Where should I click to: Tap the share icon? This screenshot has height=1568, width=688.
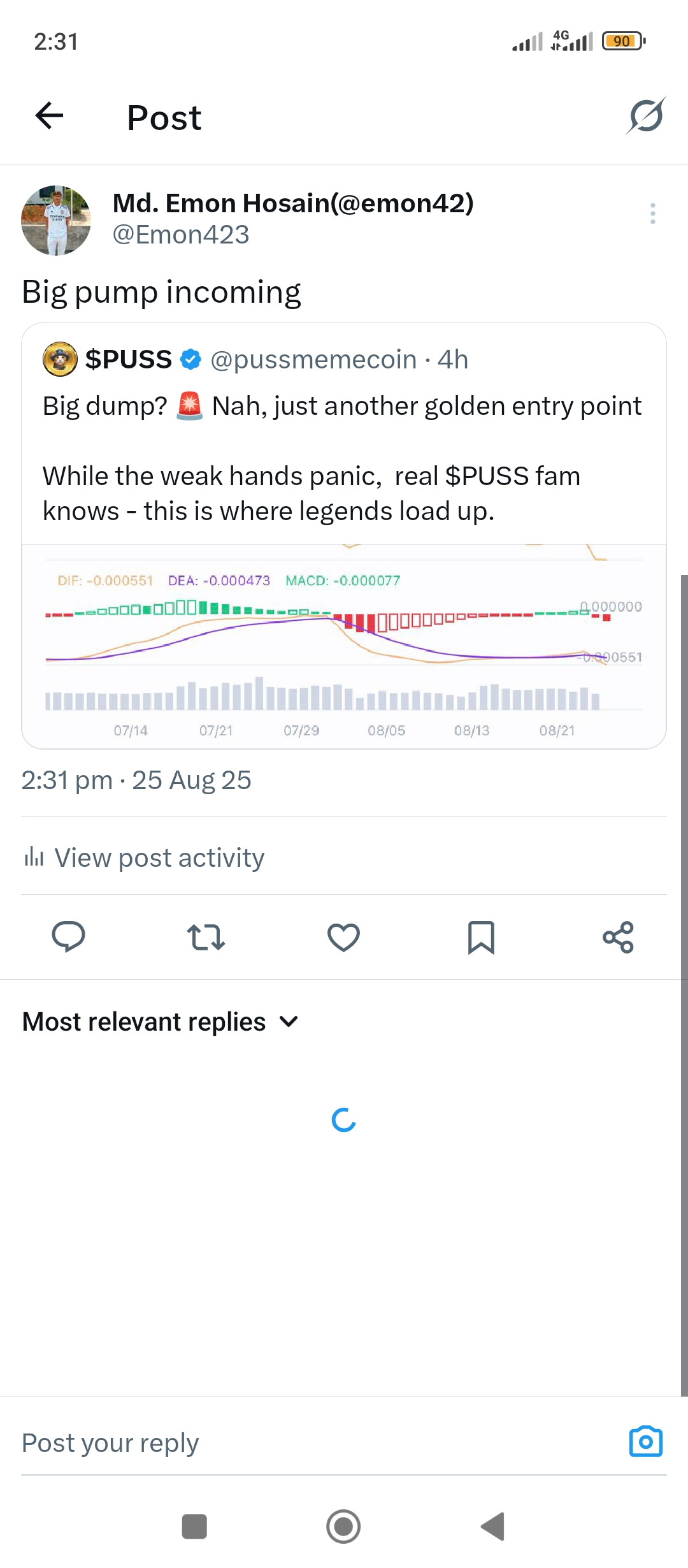(618, 937)
